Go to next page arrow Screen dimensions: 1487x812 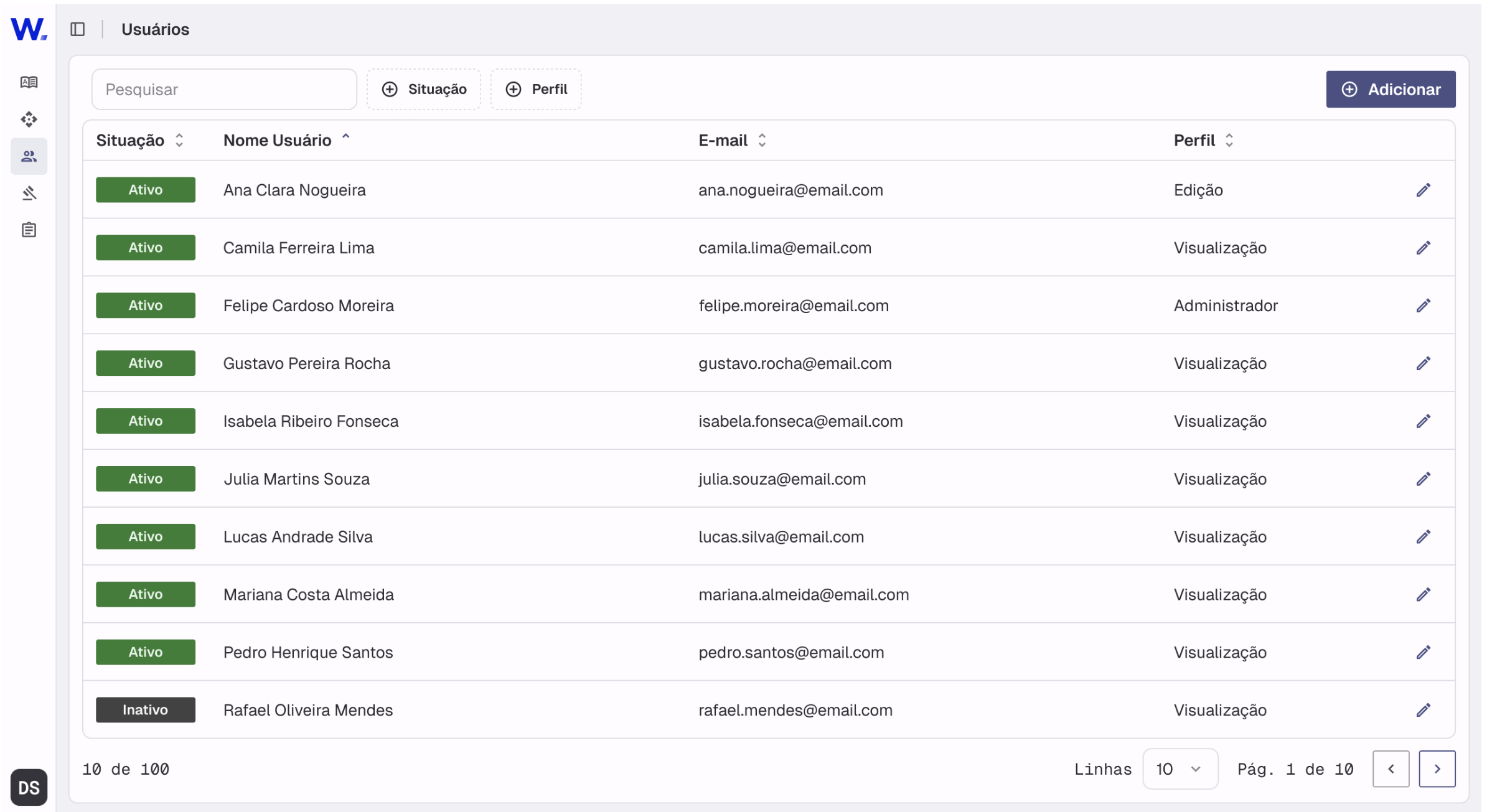click(1437, 769)
